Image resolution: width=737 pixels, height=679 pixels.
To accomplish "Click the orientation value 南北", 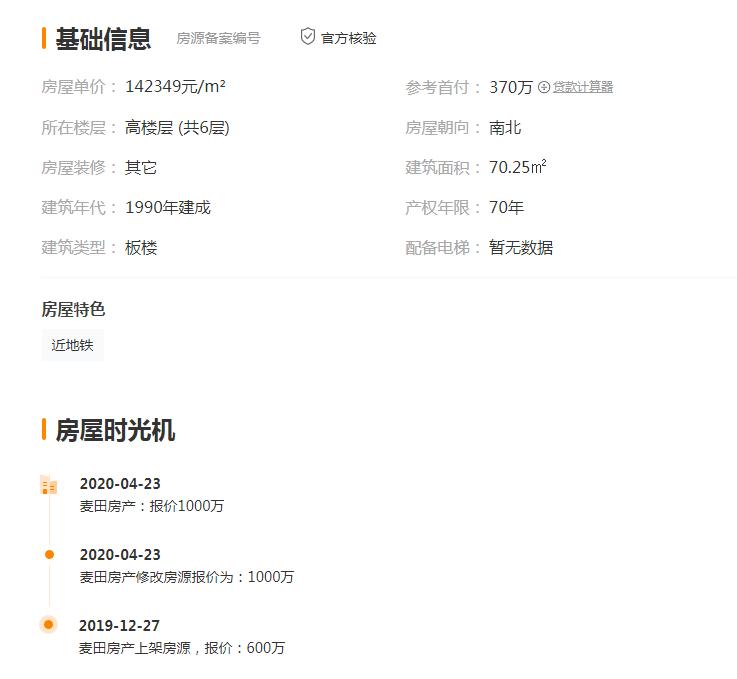I will tap(505, 127).
